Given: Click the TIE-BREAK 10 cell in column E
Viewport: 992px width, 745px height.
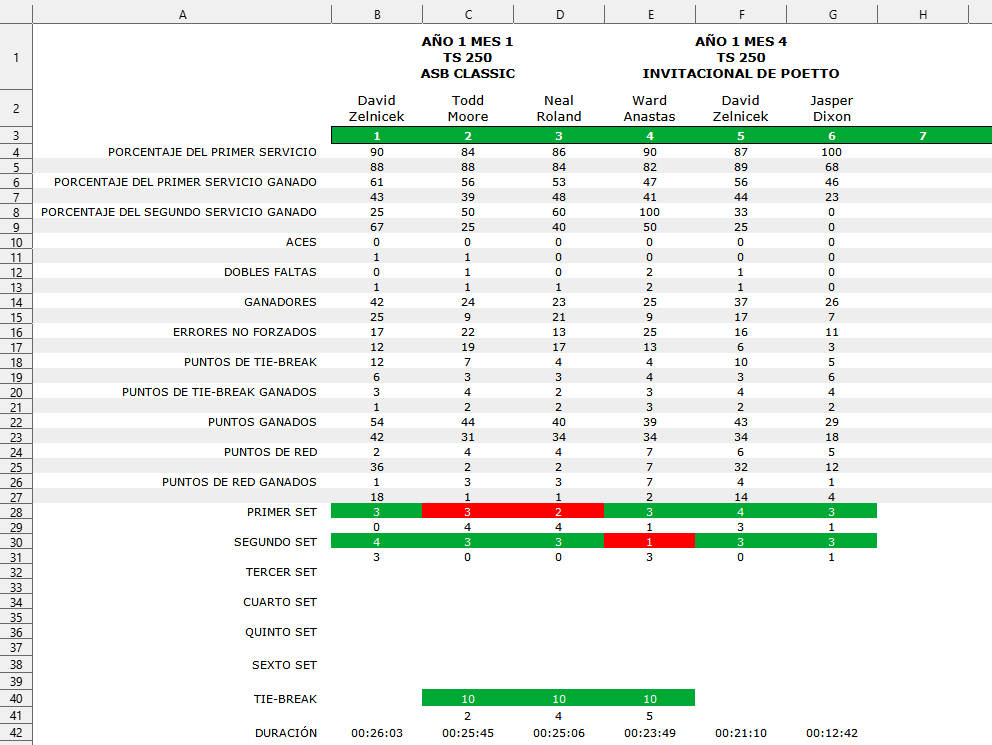Looking at the screenshot, I should (x=650, y=698).
